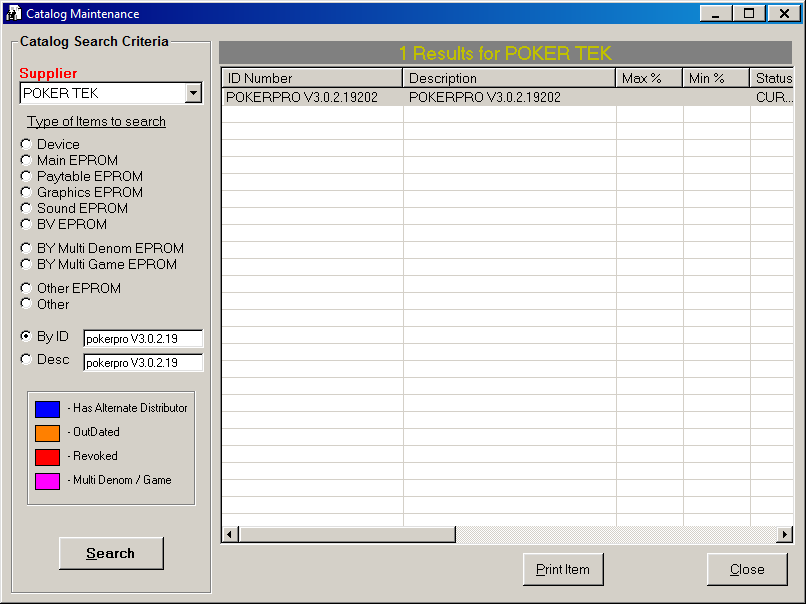The height and width of the screenshot is (604, 806).
Task: Click the Search button
Action: click(x=111, y=554)
